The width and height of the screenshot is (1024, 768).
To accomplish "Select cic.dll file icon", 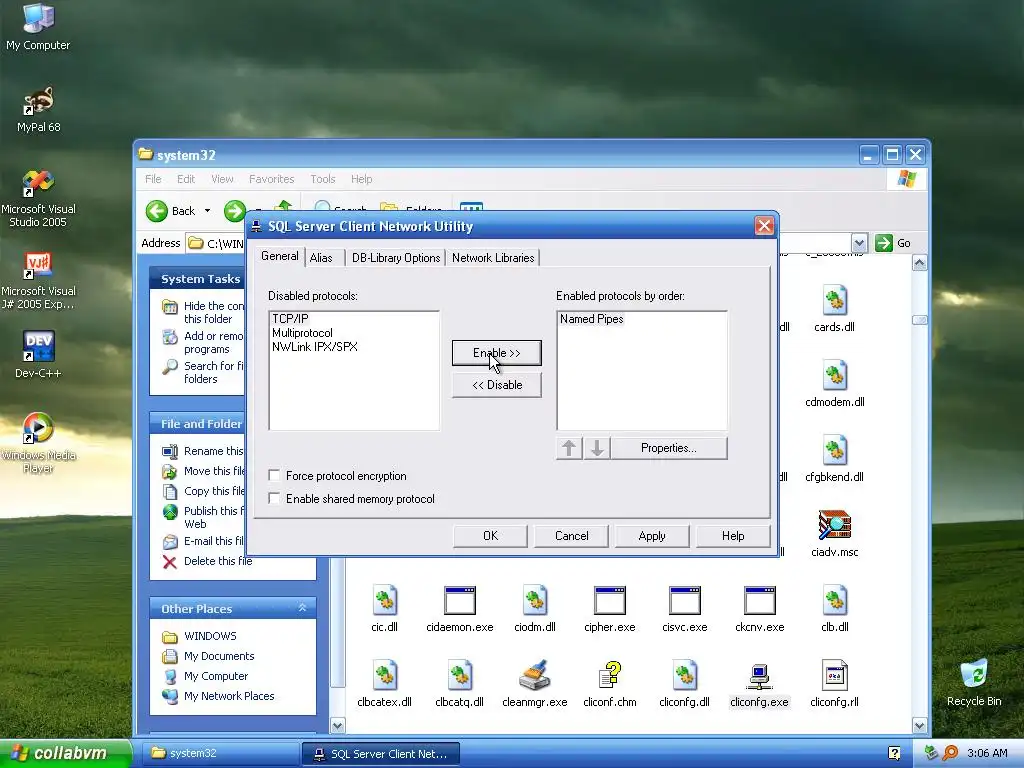I will (x=384, y=609).
